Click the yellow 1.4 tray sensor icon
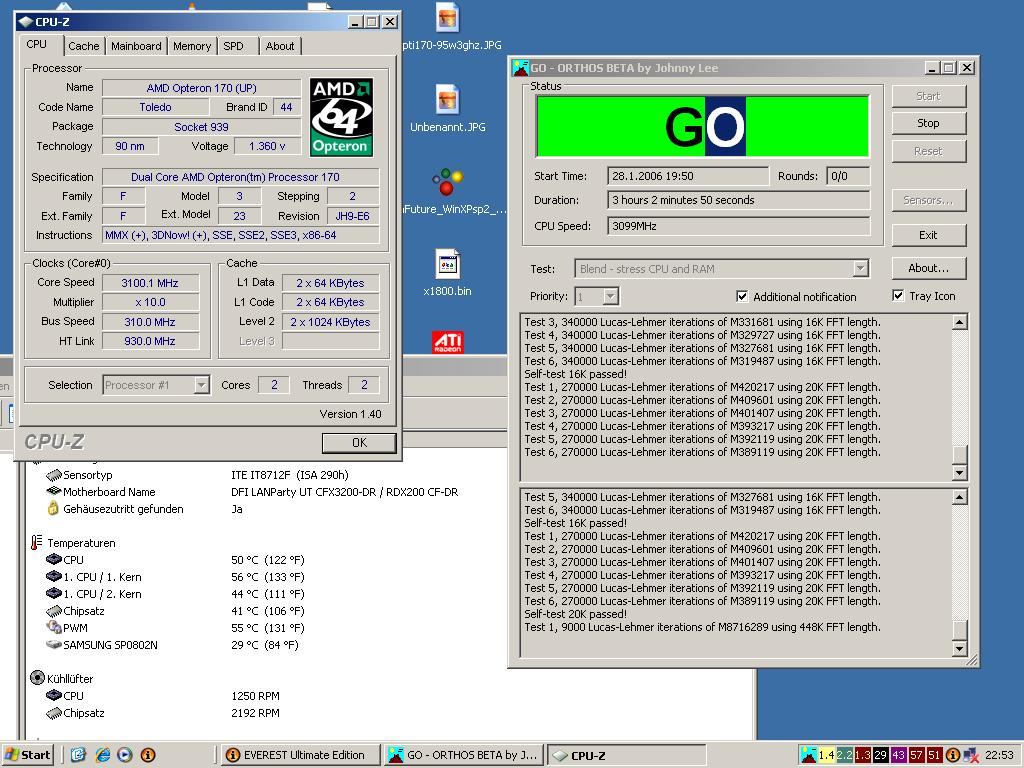 tap(826, 756)
